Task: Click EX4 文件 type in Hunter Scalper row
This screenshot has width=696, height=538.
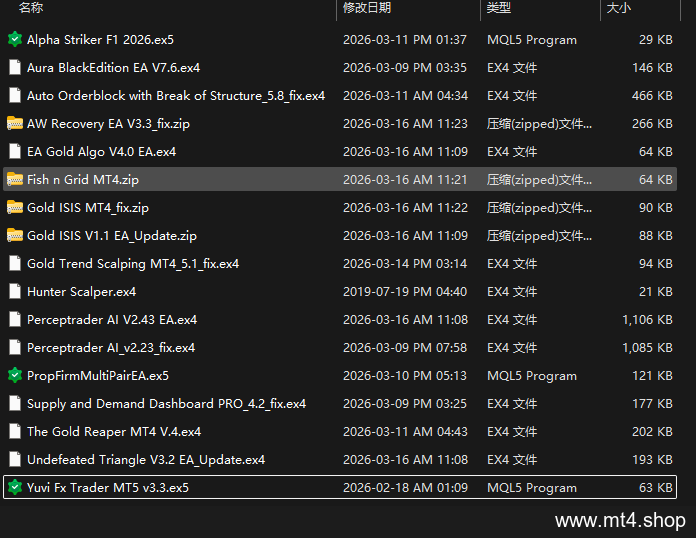Action: click(512, 291)
